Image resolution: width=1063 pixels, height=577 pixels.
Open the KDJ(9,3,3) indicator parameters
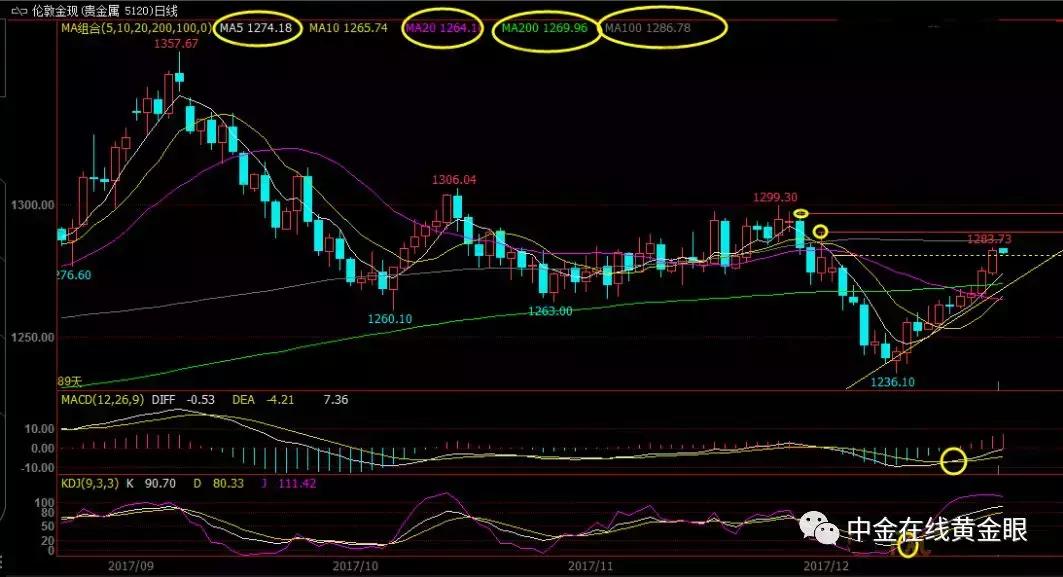pyautogui.click(x=89, y=483)
